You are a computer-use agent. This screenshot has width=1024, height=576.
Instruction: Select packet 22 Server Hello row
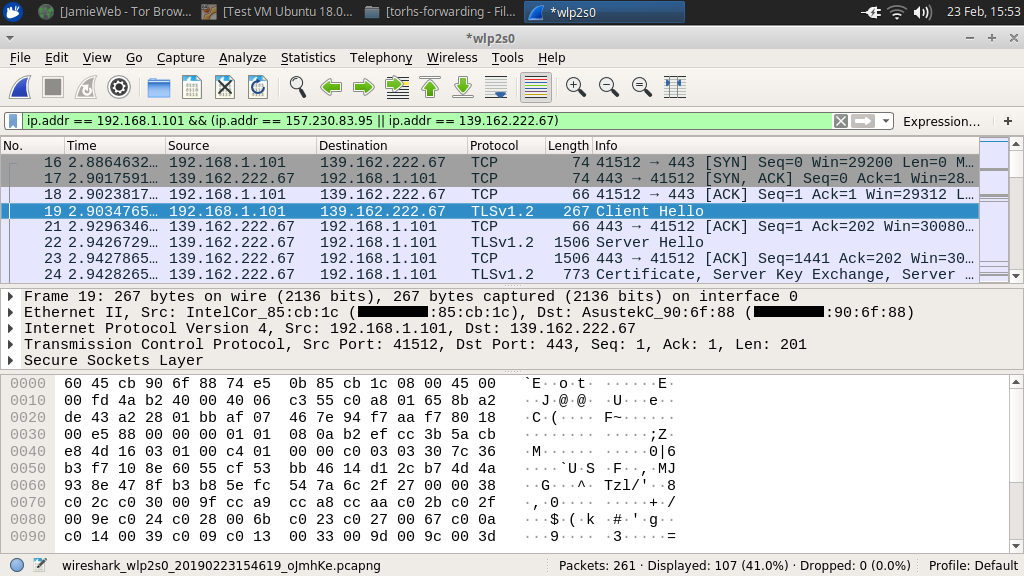click(x=490, y=242)
